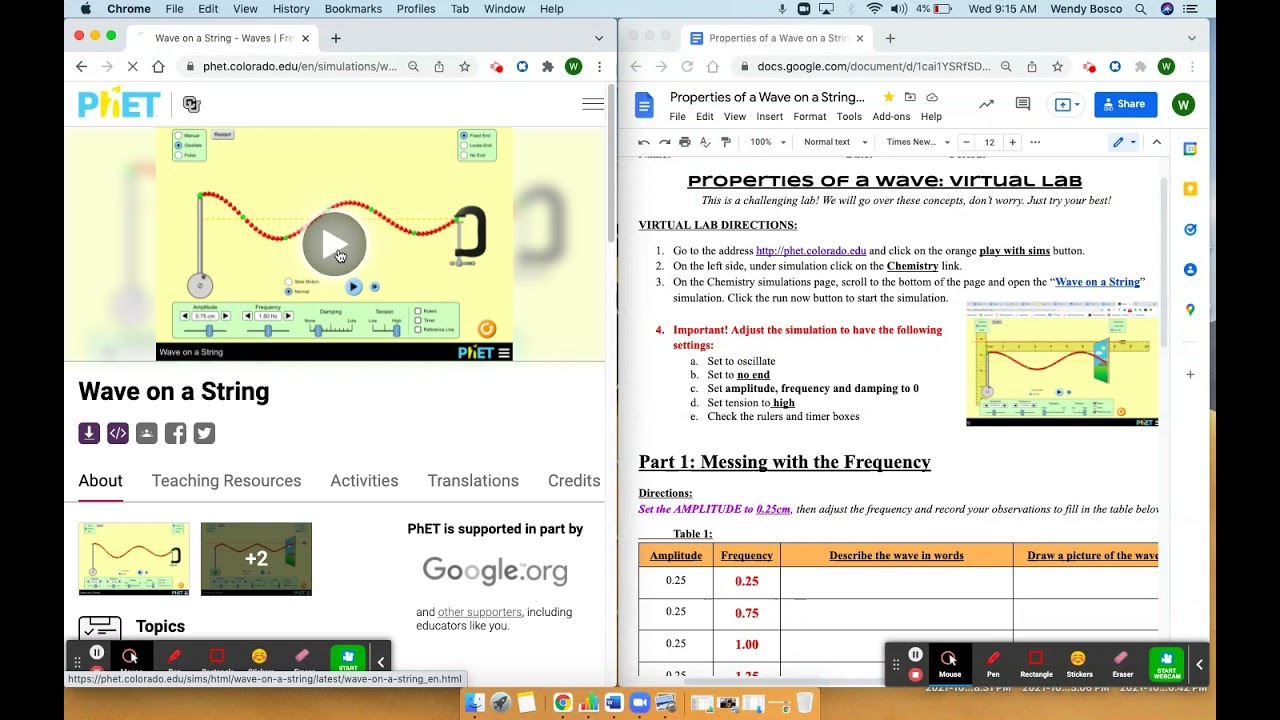Decrease font size in Docs toolbar
The width and height of the screenshot is (1280, 720).
(966, 142)
